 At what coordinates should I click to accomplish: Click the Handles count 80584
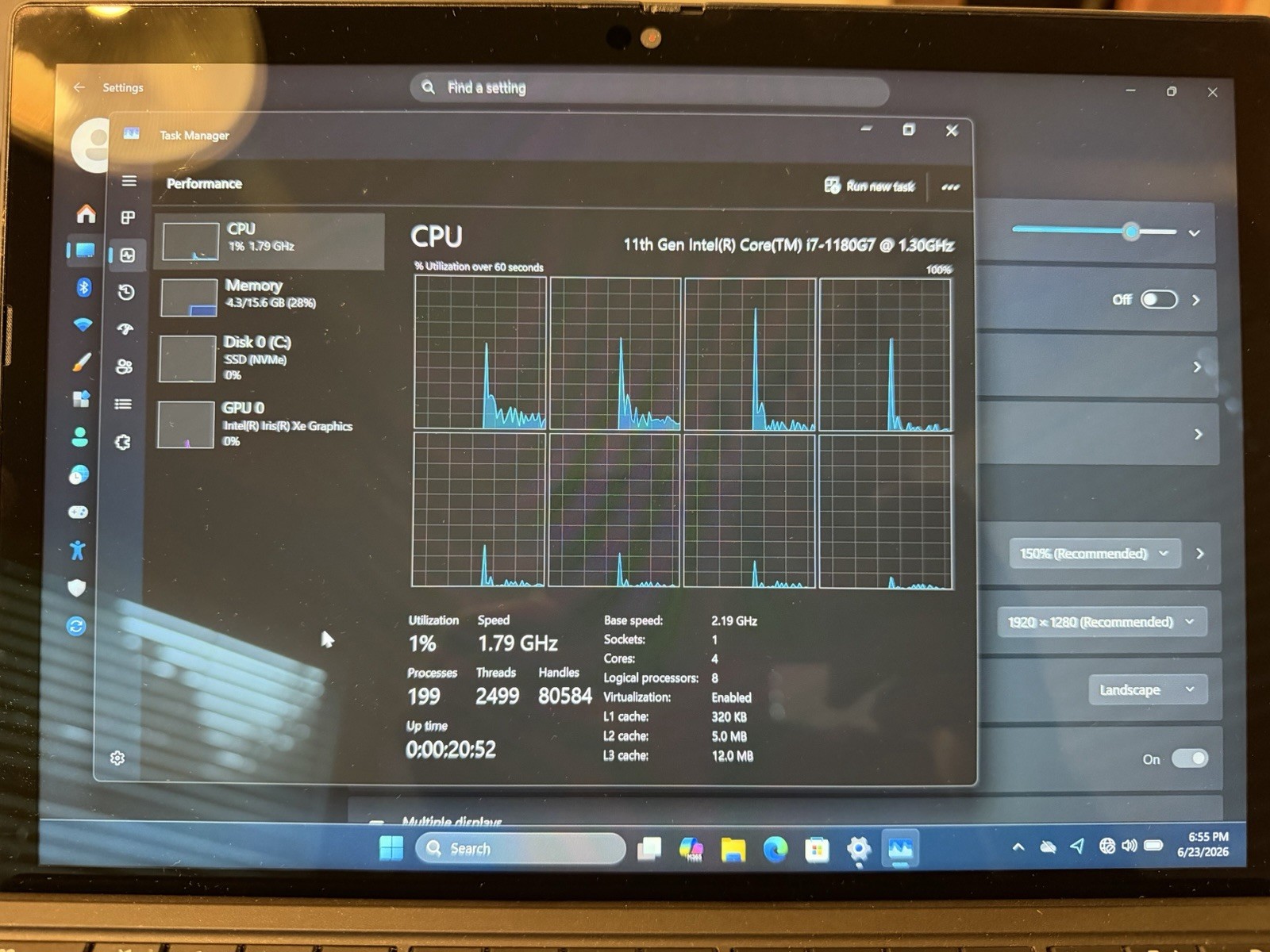(565, 696)
